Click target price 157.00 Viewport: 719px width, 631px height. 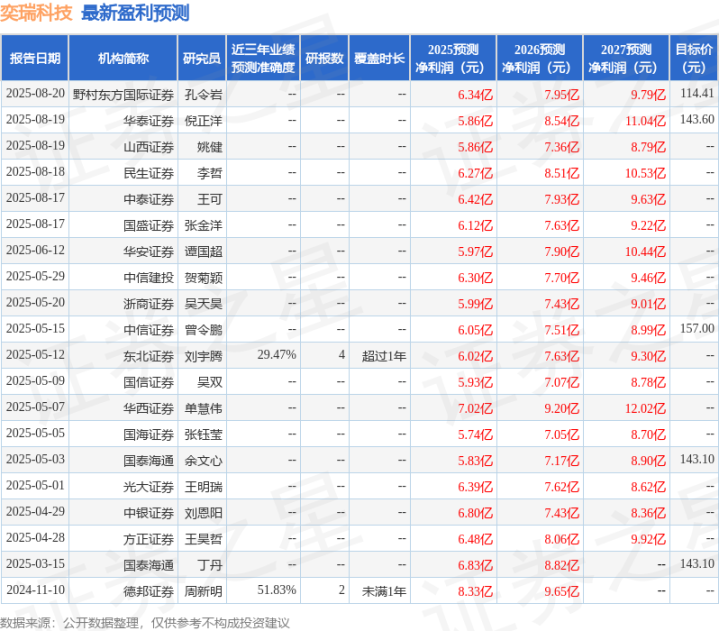point(697,328)
